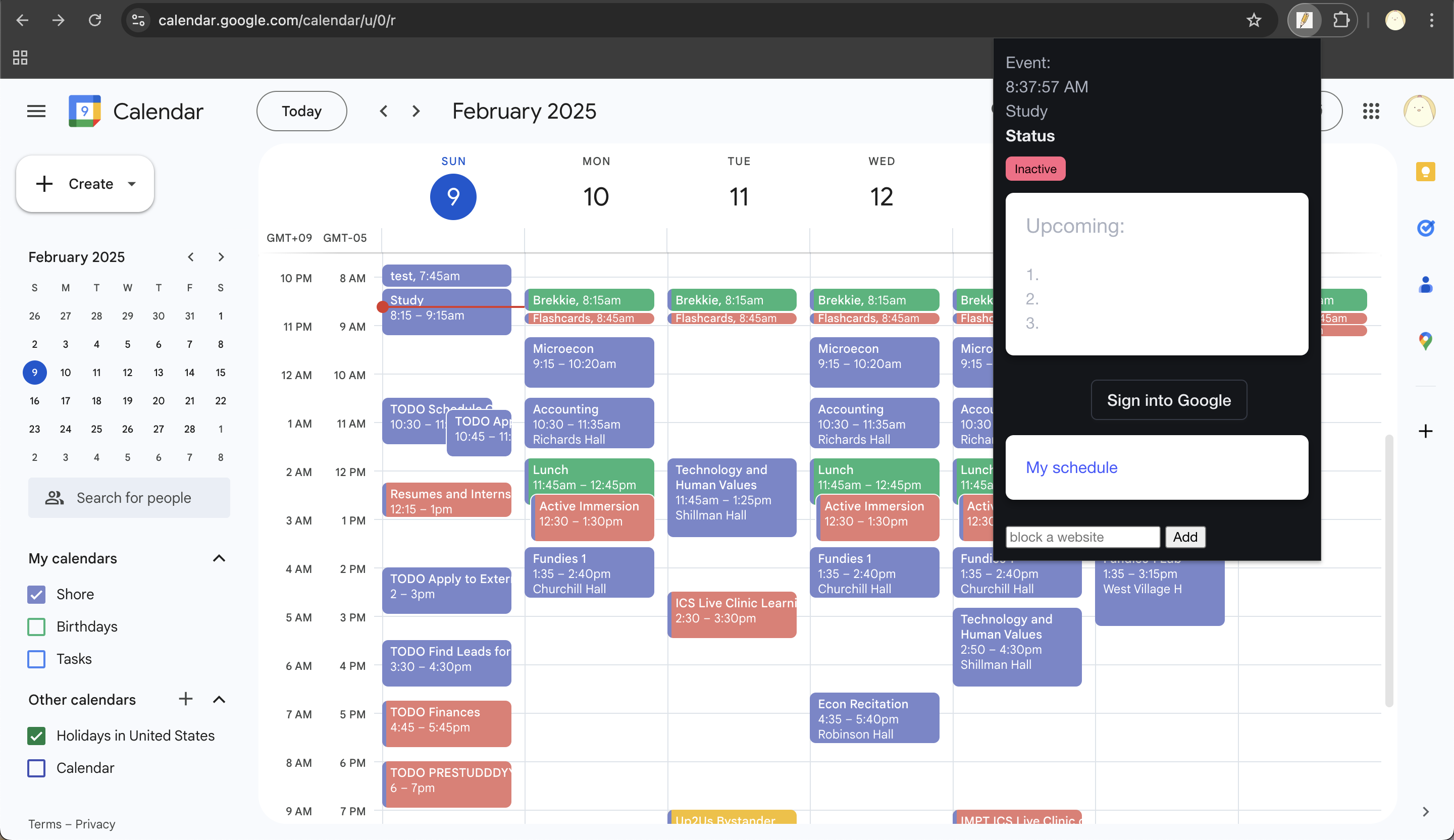
Task: Open Google Keep side panel icon
Action: 1425,172
